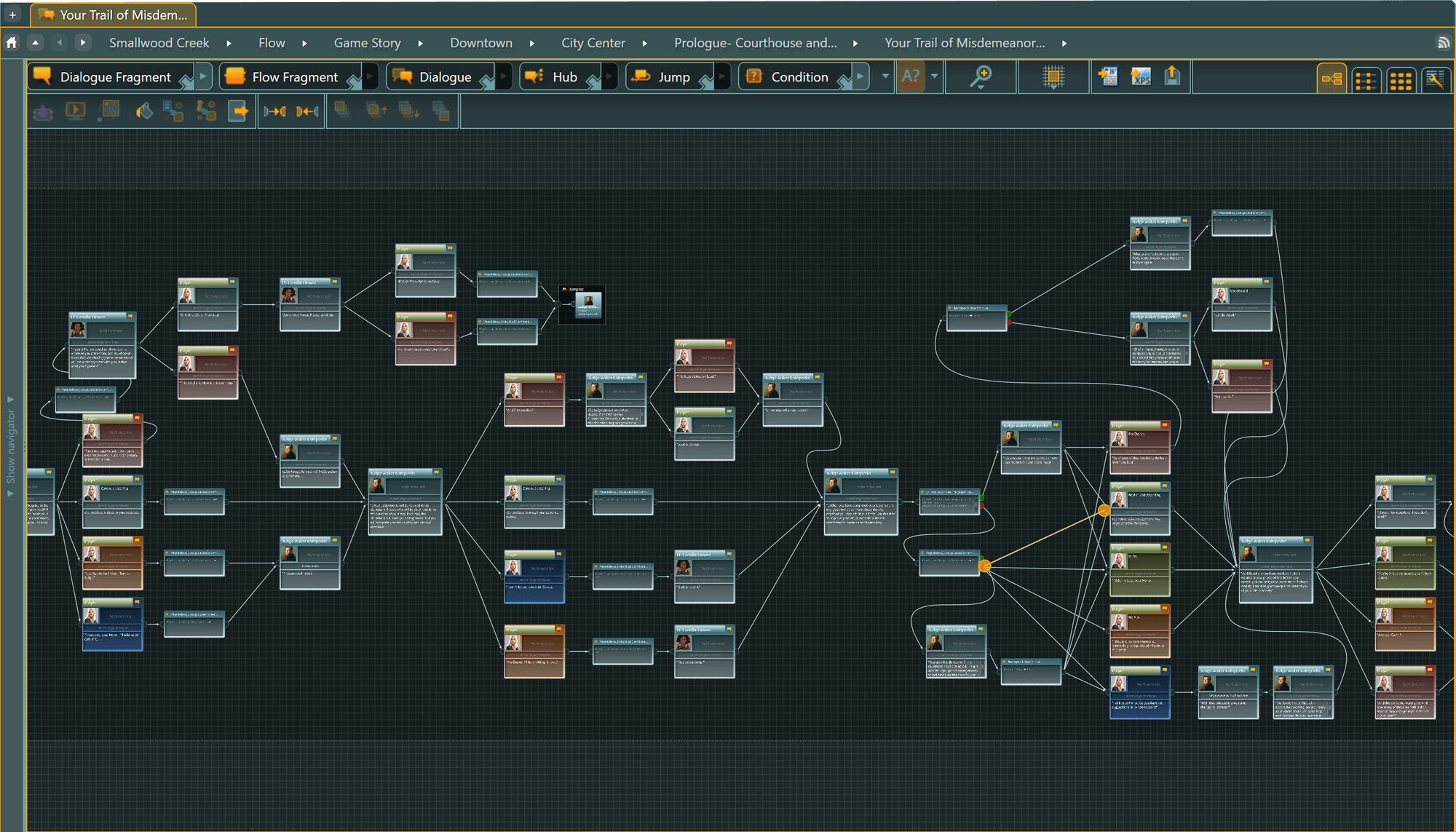Open the spell check dropdown arrow

934,76
